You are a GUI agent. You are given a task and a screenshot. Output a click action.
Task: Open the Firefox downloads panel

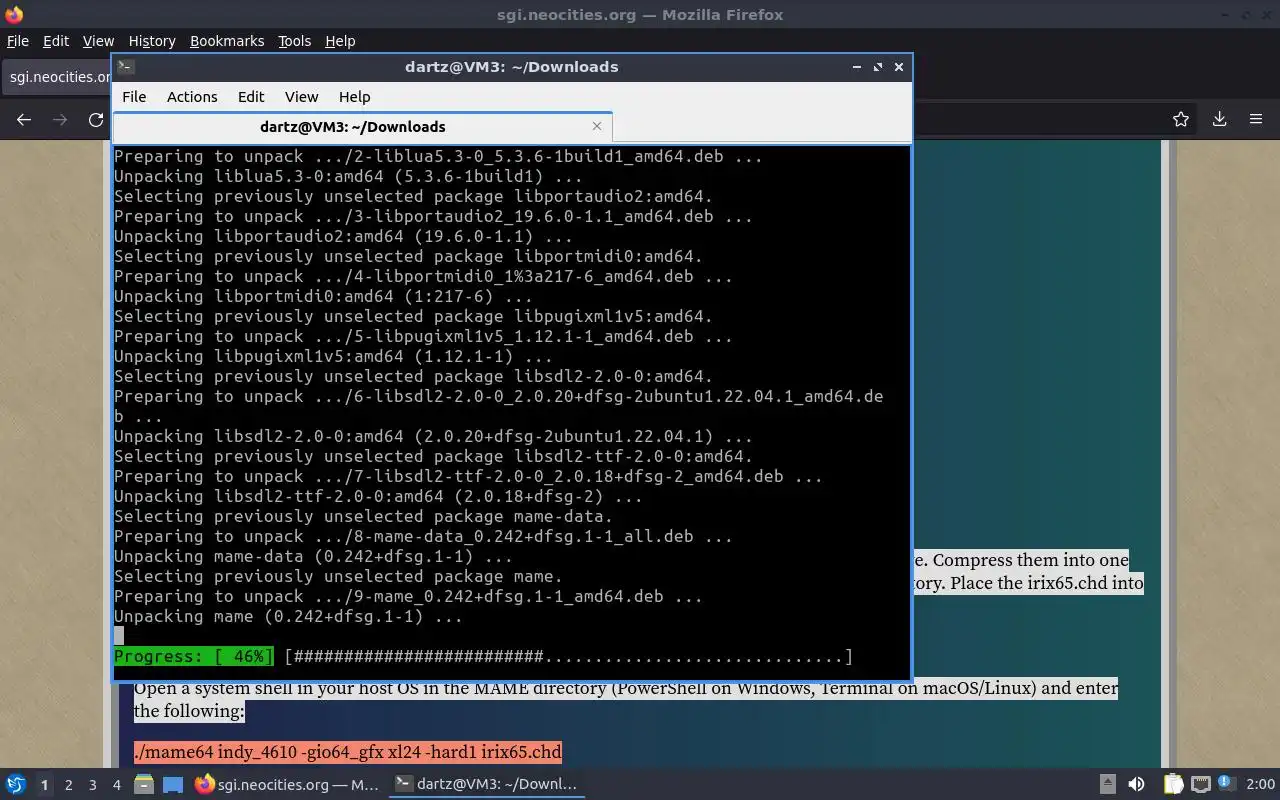(x=1219, y=119)
